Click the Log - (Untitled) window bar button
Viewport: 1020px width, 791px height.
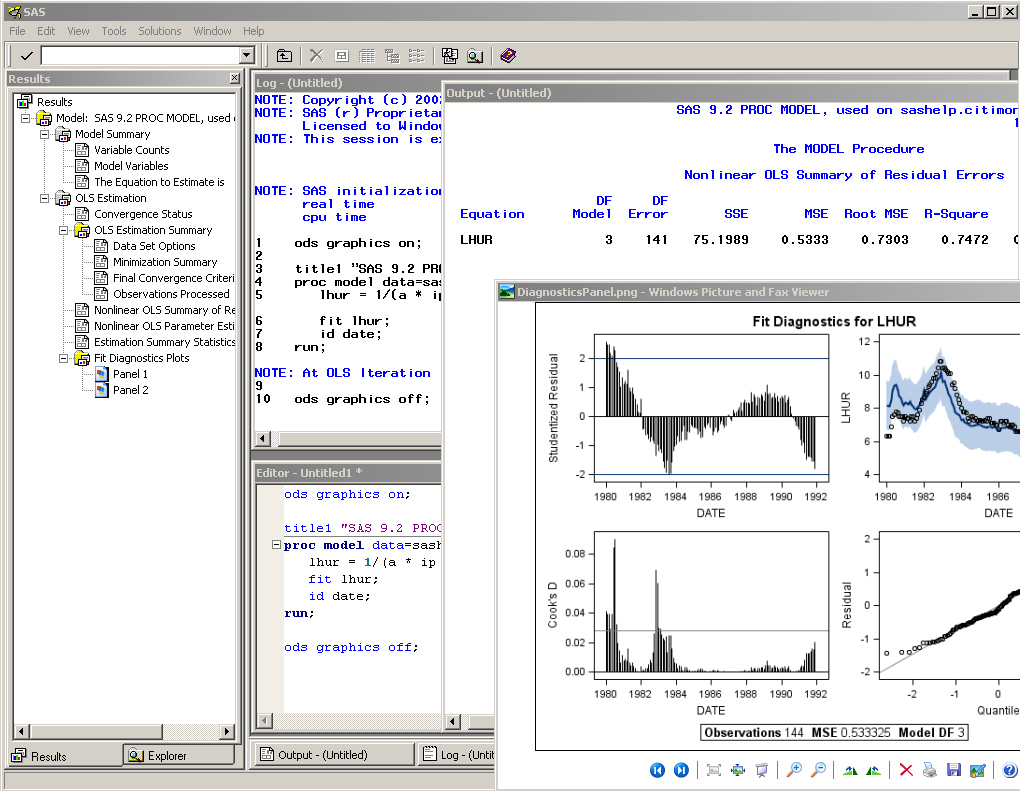(457, 755)
